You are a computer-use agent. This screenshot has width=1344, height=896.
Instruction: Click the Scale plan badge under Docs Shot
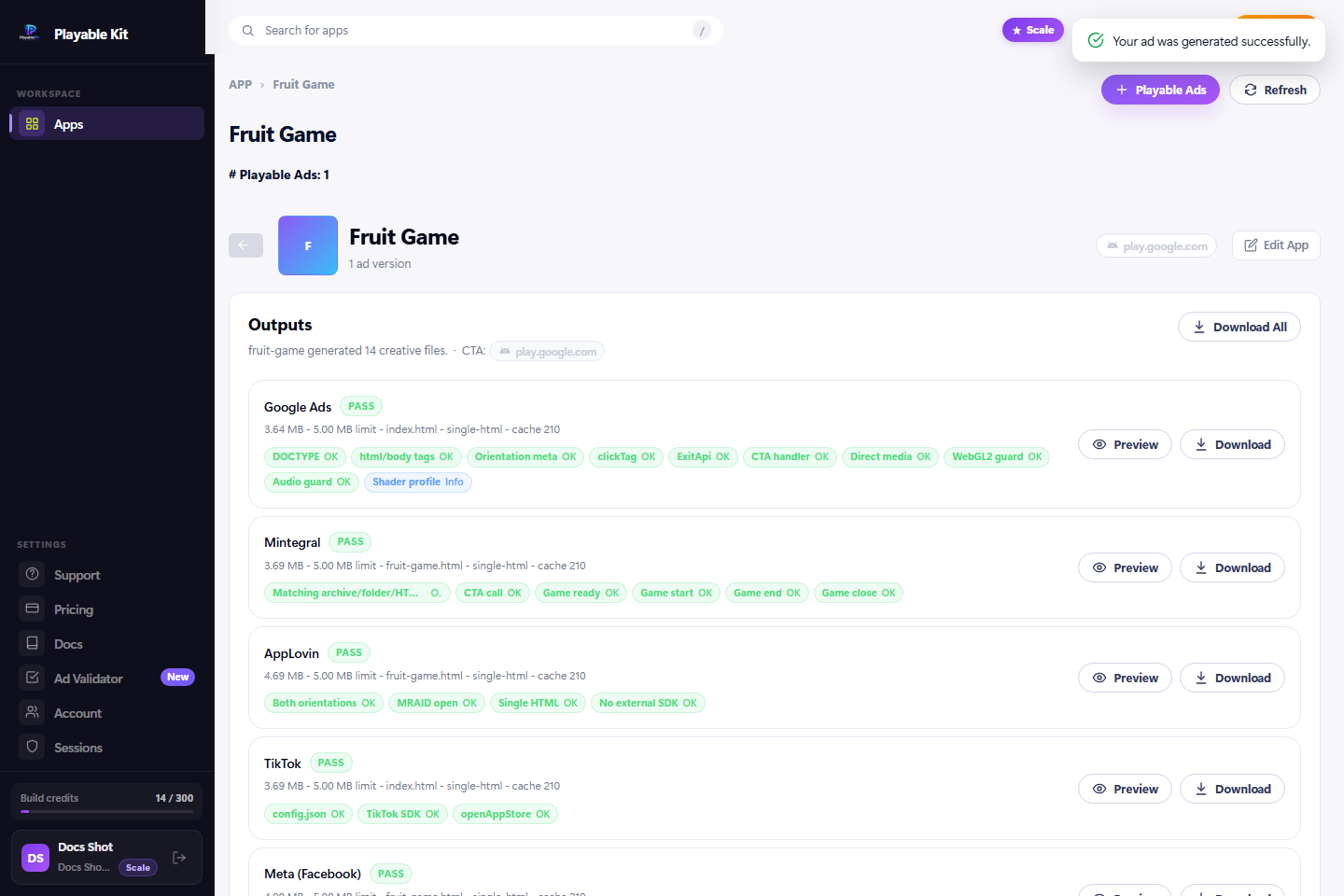138,867
